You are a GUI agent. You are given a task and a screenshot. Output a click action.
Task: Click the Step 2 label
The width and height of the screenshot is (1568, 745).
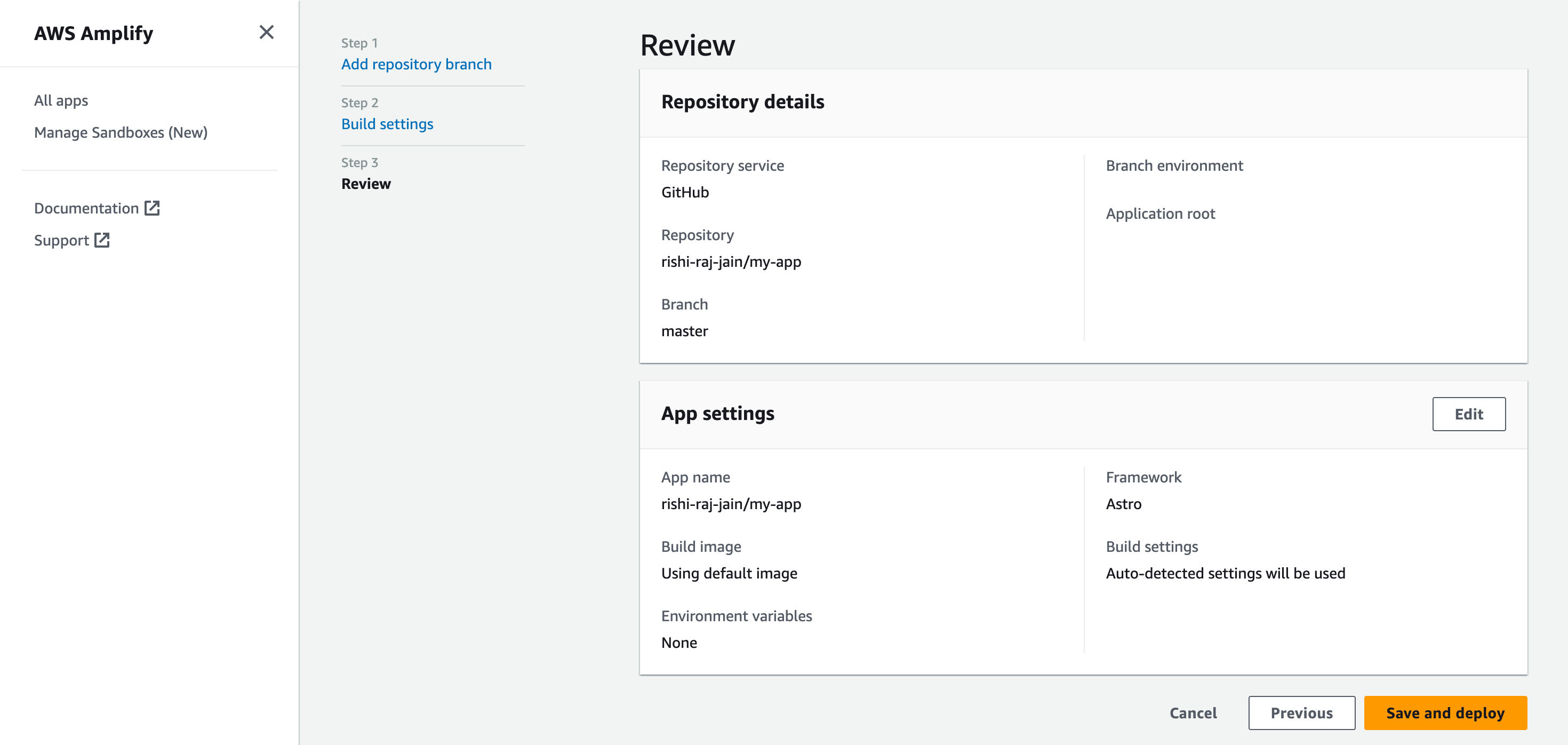point(360,103)
